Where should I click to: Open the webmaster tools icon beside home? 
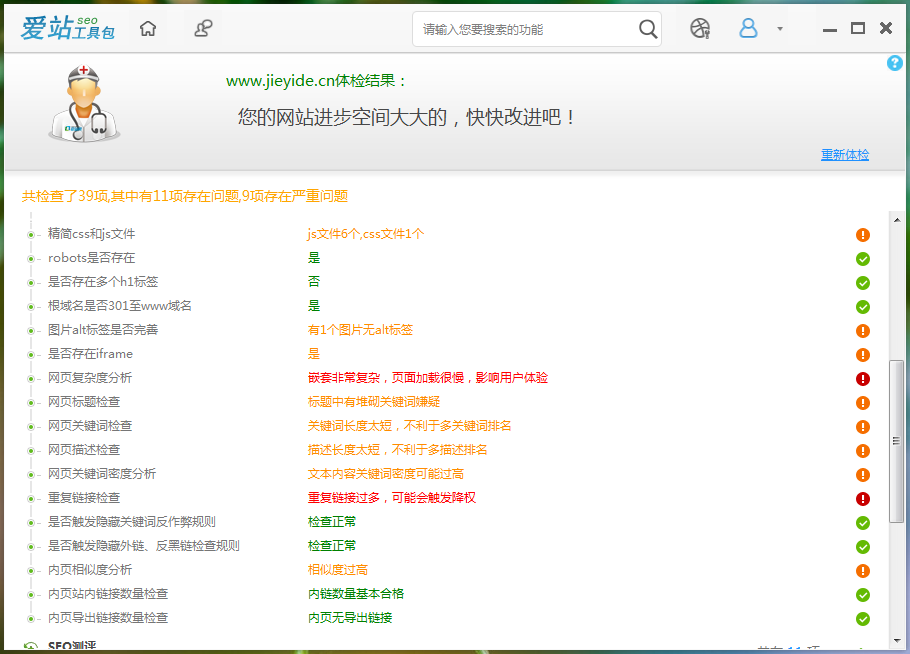pos(203,29)
